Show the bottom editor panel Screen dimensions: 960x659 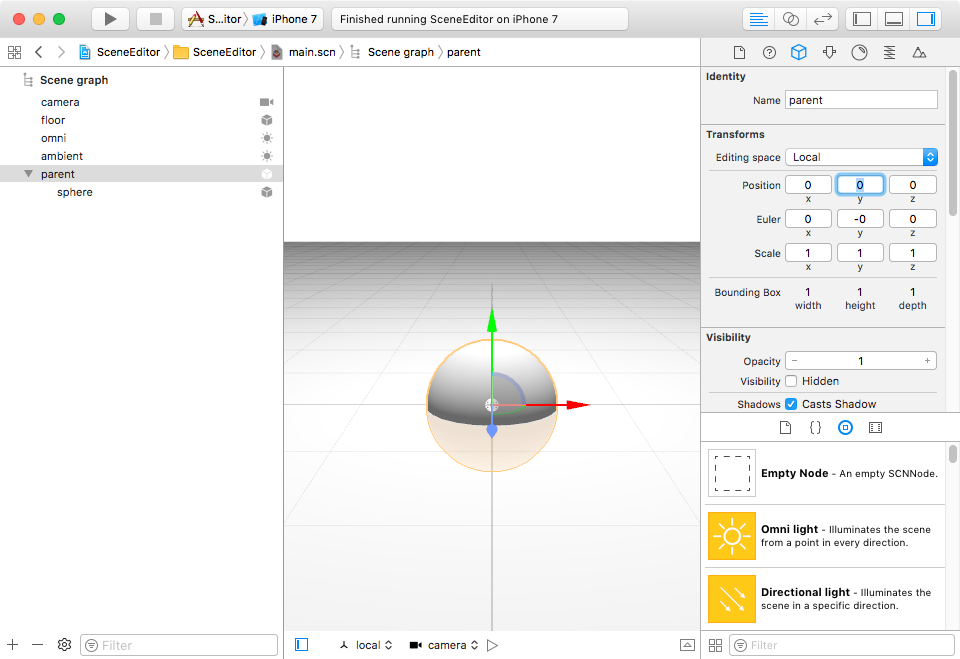688,645
